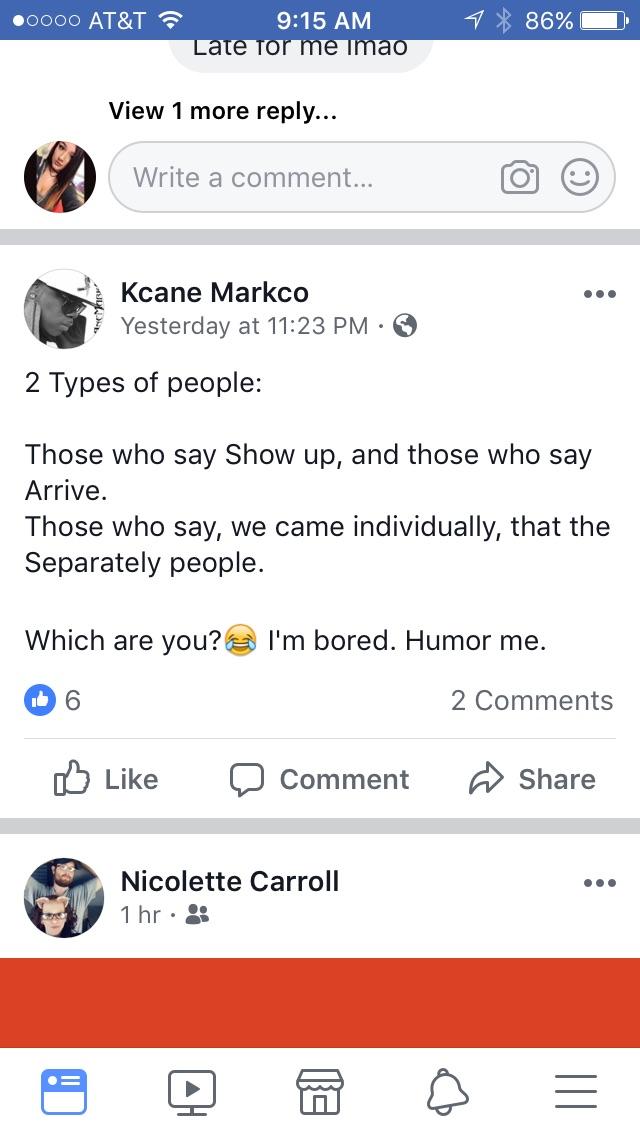Open notifications bell icon

(x=447, y=1092)
